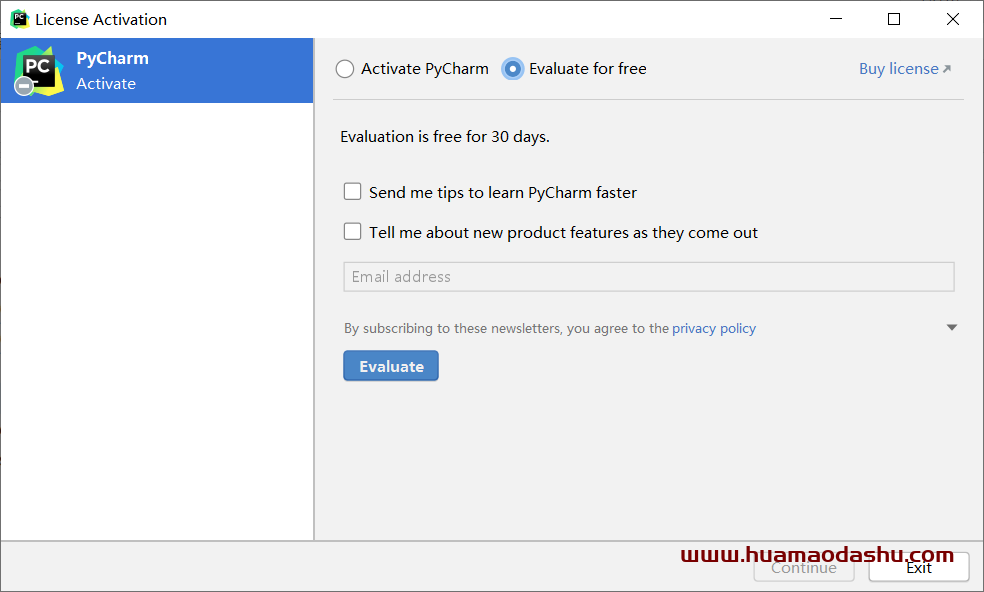
Task: Minimize the License Activation window
Action: tap(835, 19)
